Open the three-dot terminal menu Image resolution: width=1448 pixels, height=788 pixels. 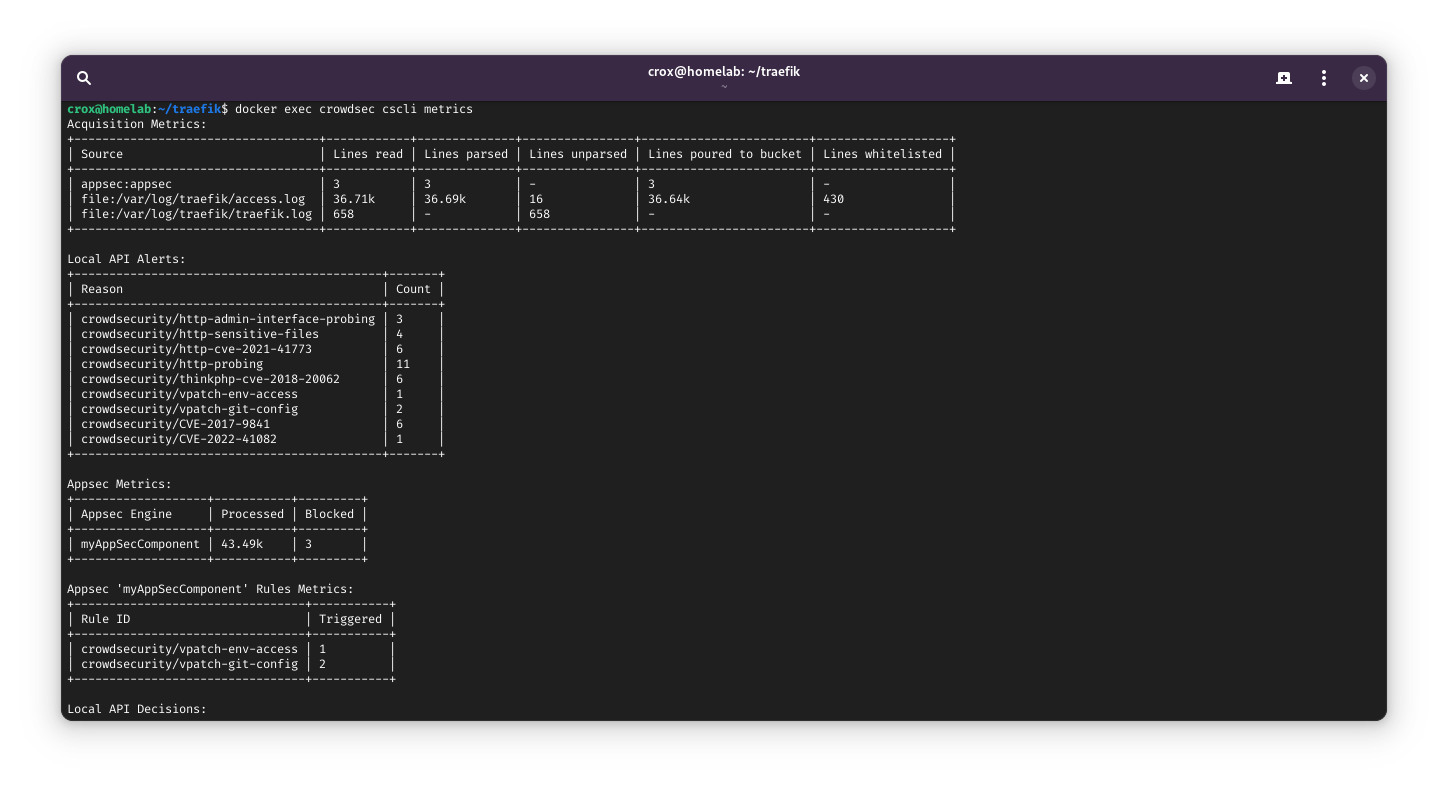pos(1324,78)
